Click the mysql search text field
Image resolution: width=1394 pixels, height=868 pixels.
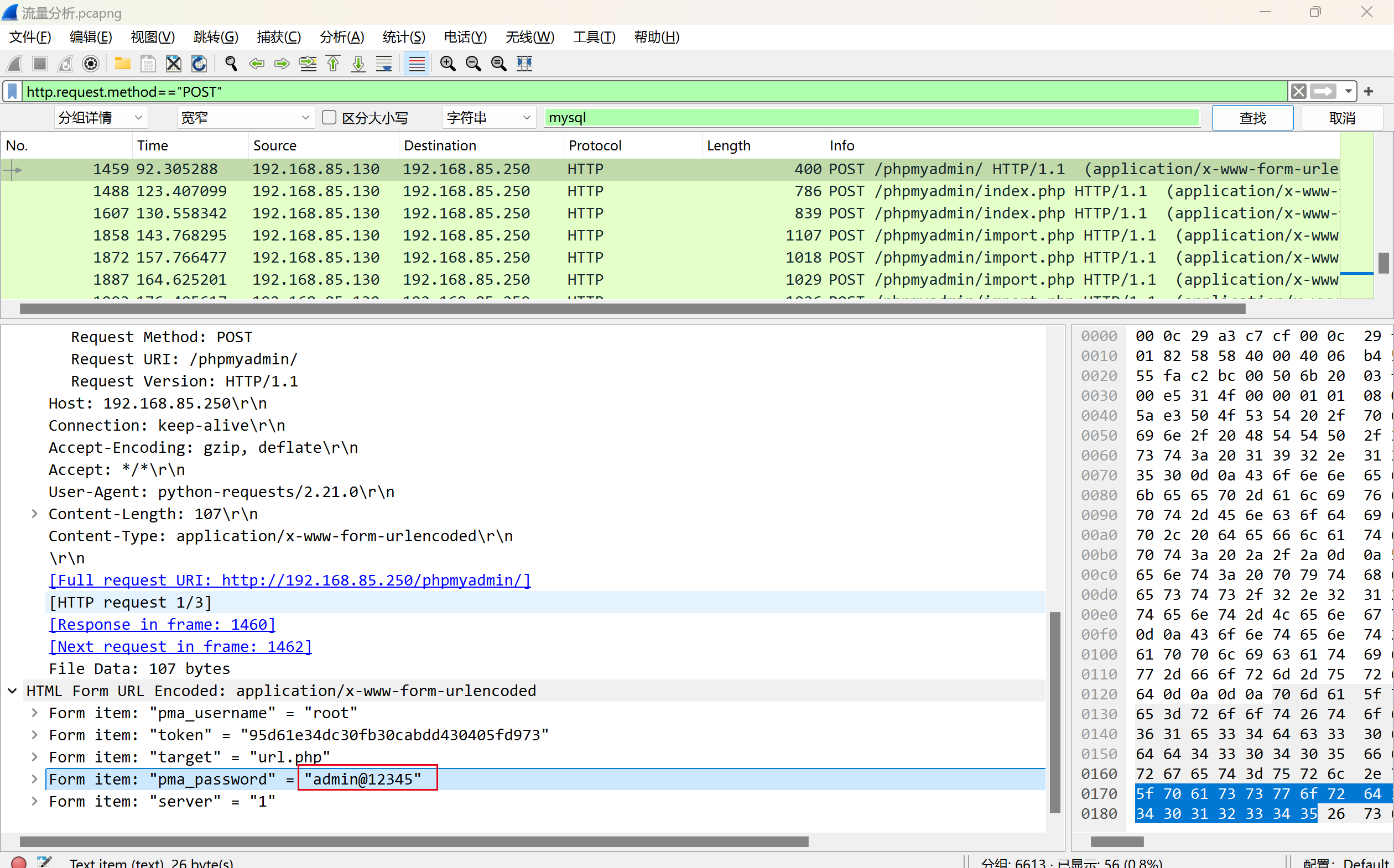click(x=872, y=117)
